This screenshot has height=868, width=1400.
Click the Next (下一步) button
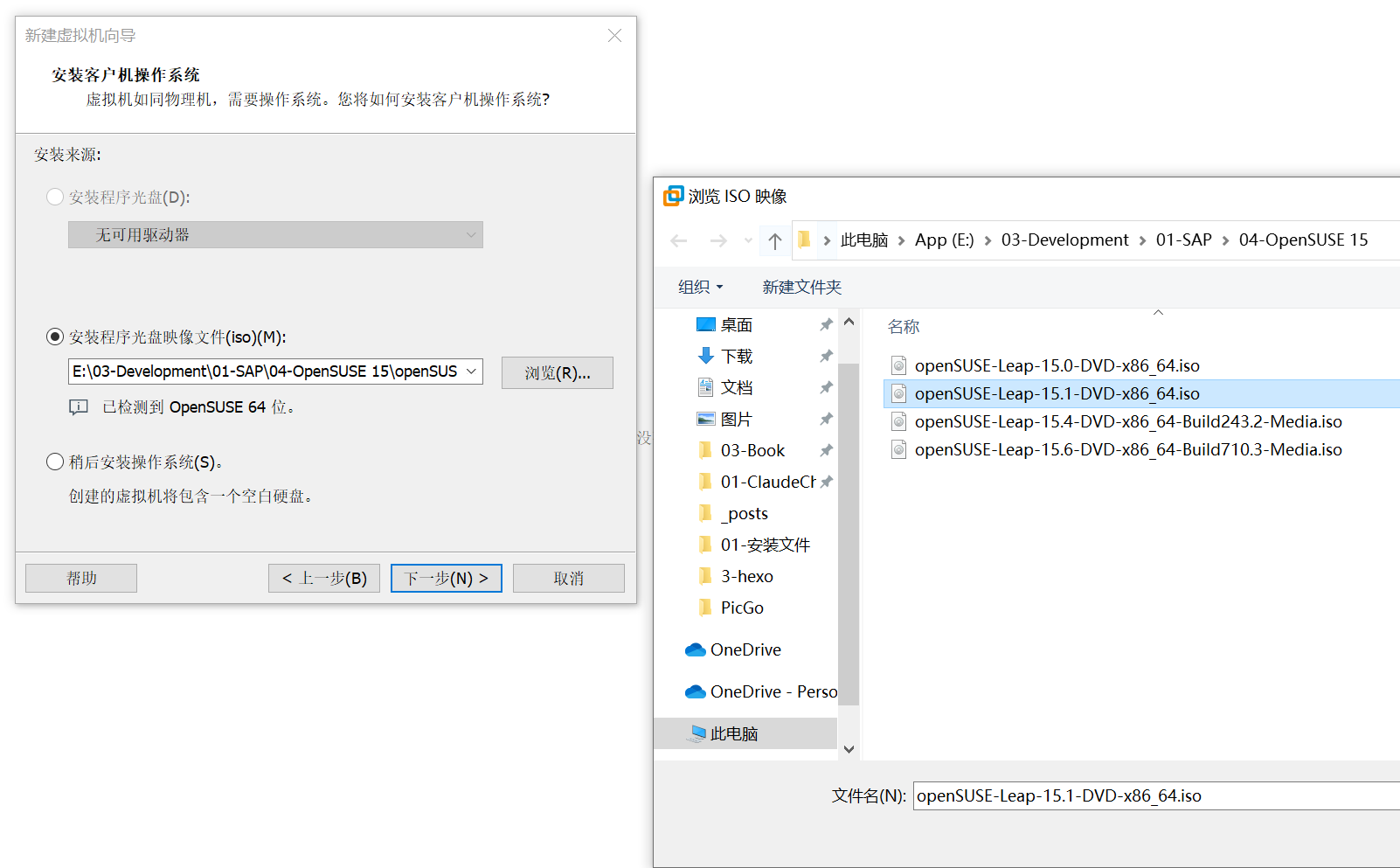[x=446, y=578]
